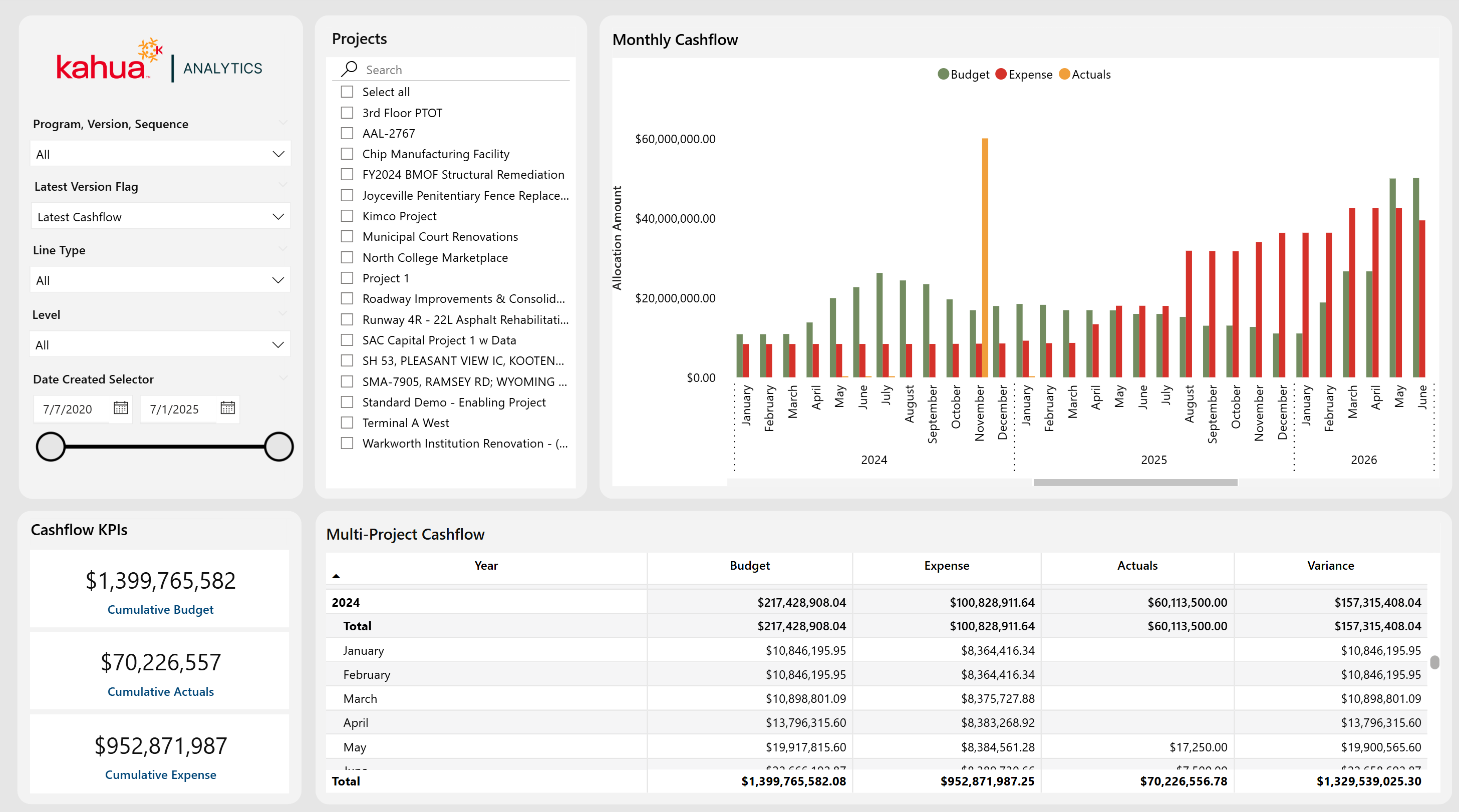This screenshot has width=1459, height=812.
Task: Sort table by Variance column header
Action: click(1330, 565)
